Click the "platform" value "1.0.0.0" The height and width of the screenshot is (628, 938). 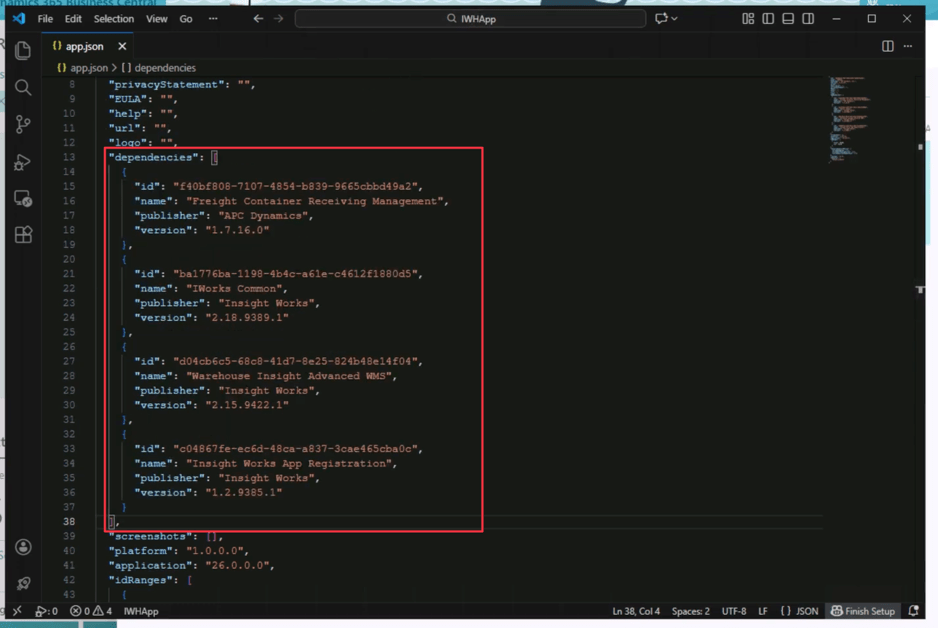(215, 551)
